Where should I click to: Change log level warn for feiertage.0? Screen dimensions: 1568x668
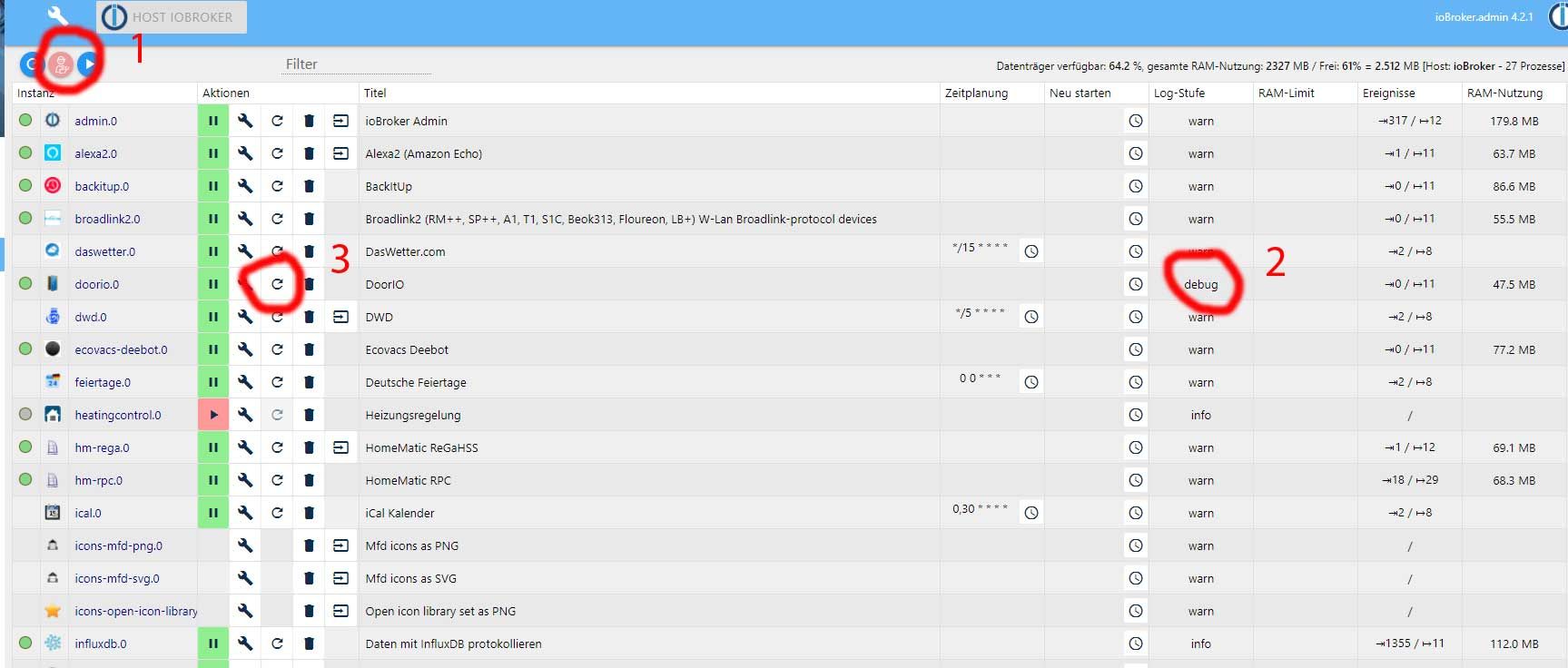(1200, 382)
